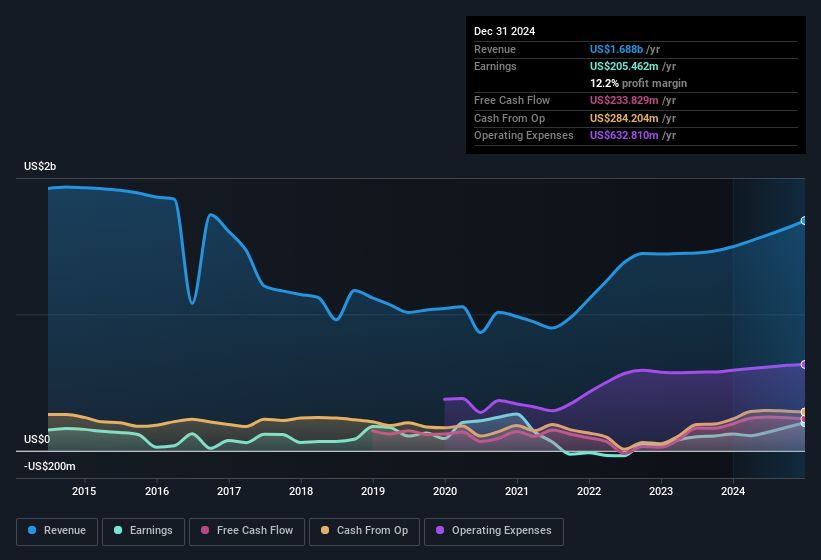Viewport: 821px width, 560px height.
Task: Click the Revenue end-point marker on chart
Action: coord(804,221)
